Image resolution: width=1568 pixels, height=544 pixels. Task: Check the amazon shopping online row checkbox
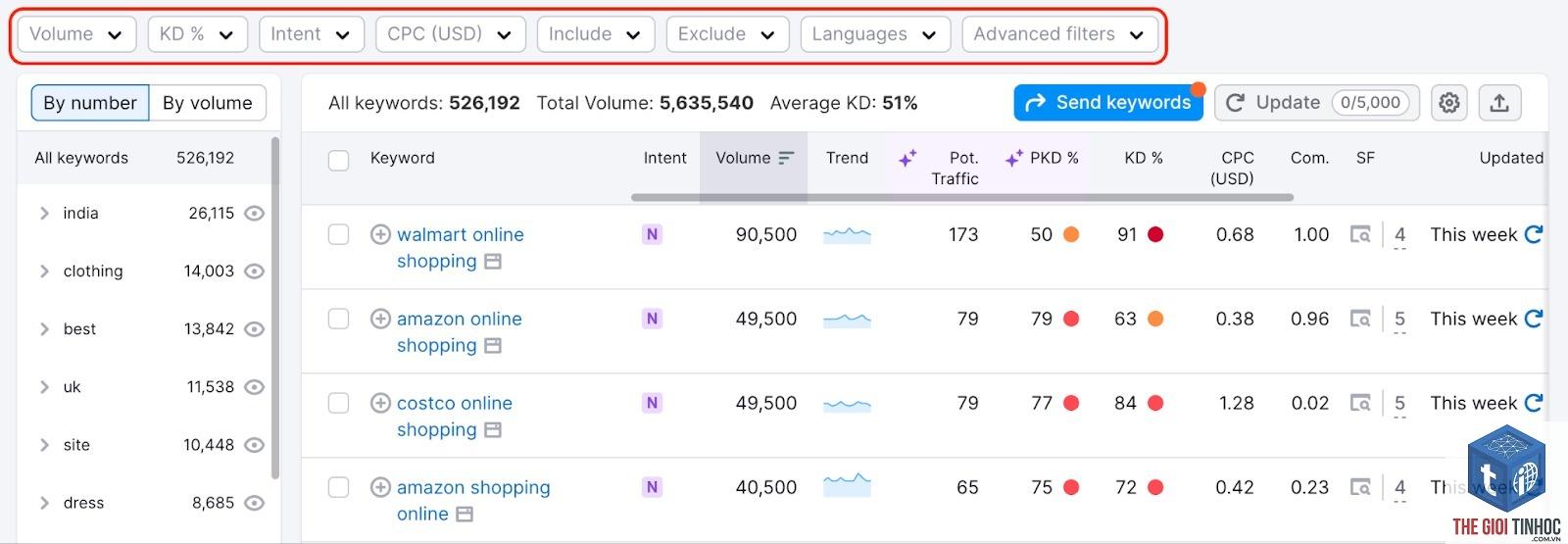338,487
